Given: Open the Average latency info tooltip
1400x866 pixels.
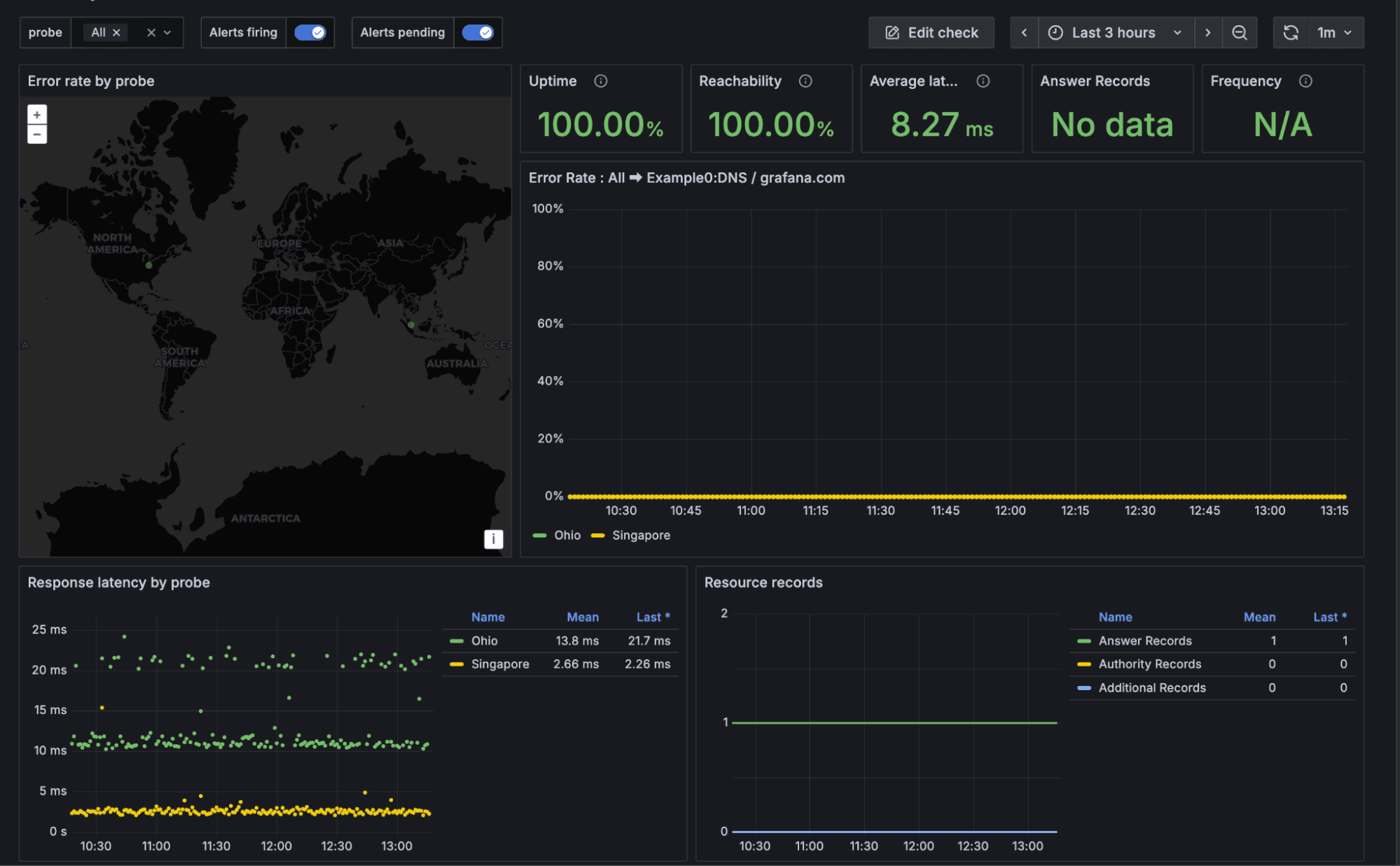Looking at the screenshot, I should pyautogui.click(x=983, y=81).
